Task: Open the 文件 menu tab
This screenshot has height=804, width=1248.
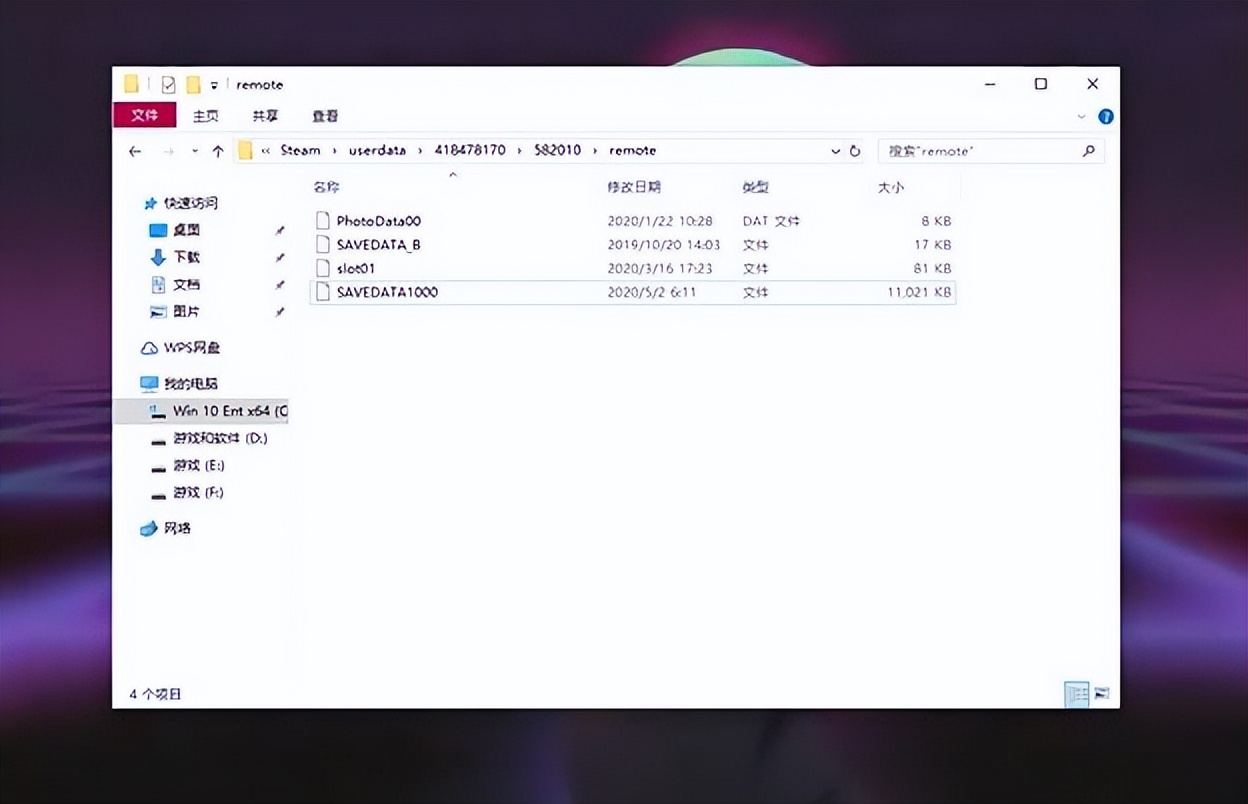Action: click(x=145, y=116)
